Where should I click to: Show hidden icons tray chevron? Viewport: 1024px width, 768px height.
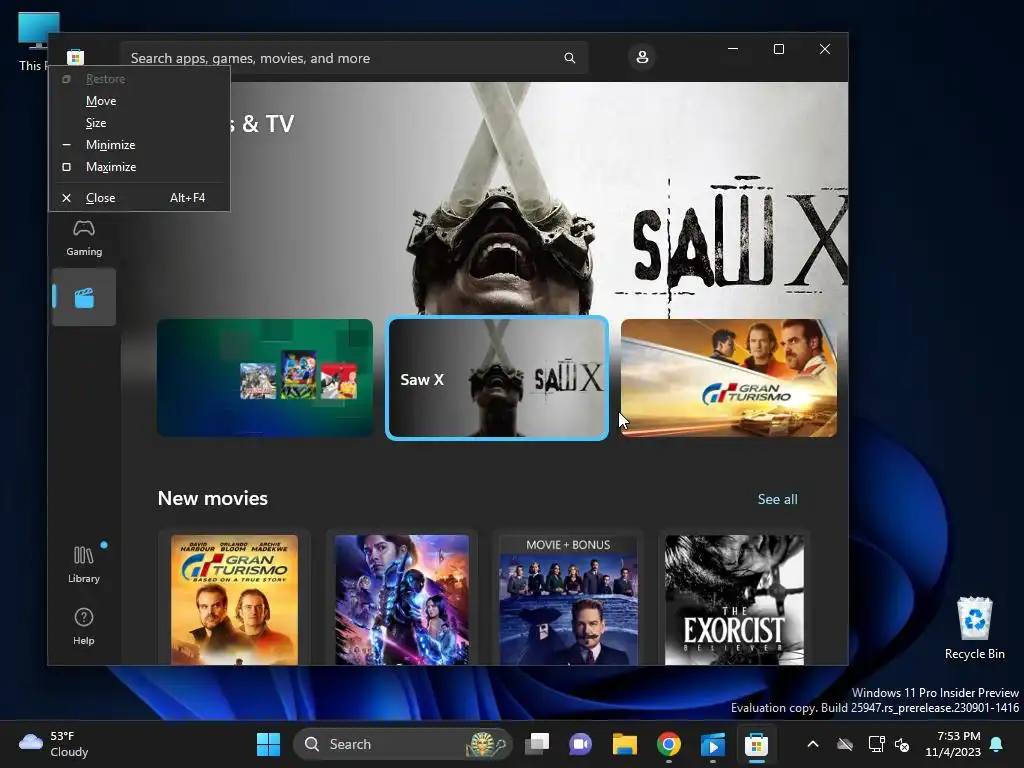click(812, 744)
